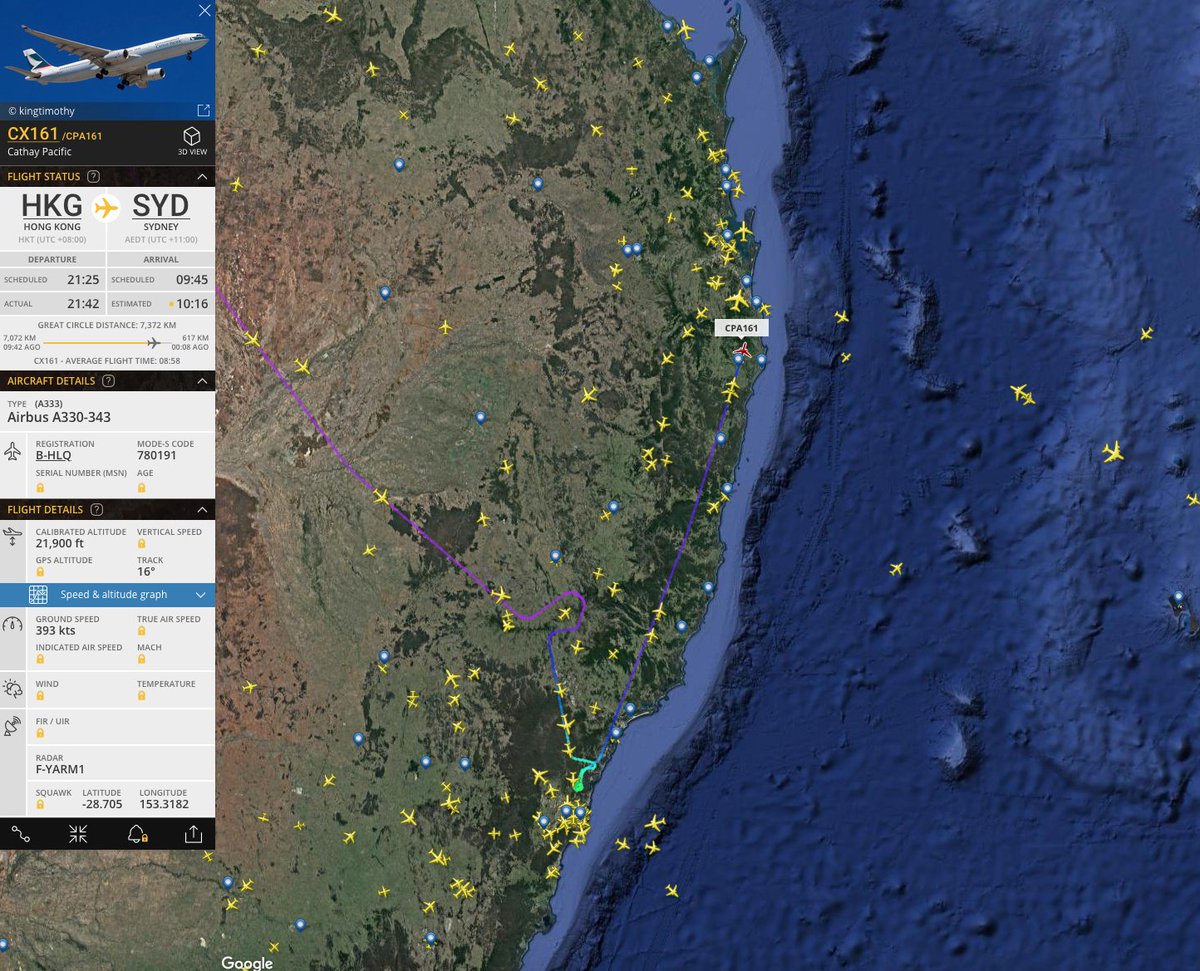Click the Squawk lock icon

[40, 805]
